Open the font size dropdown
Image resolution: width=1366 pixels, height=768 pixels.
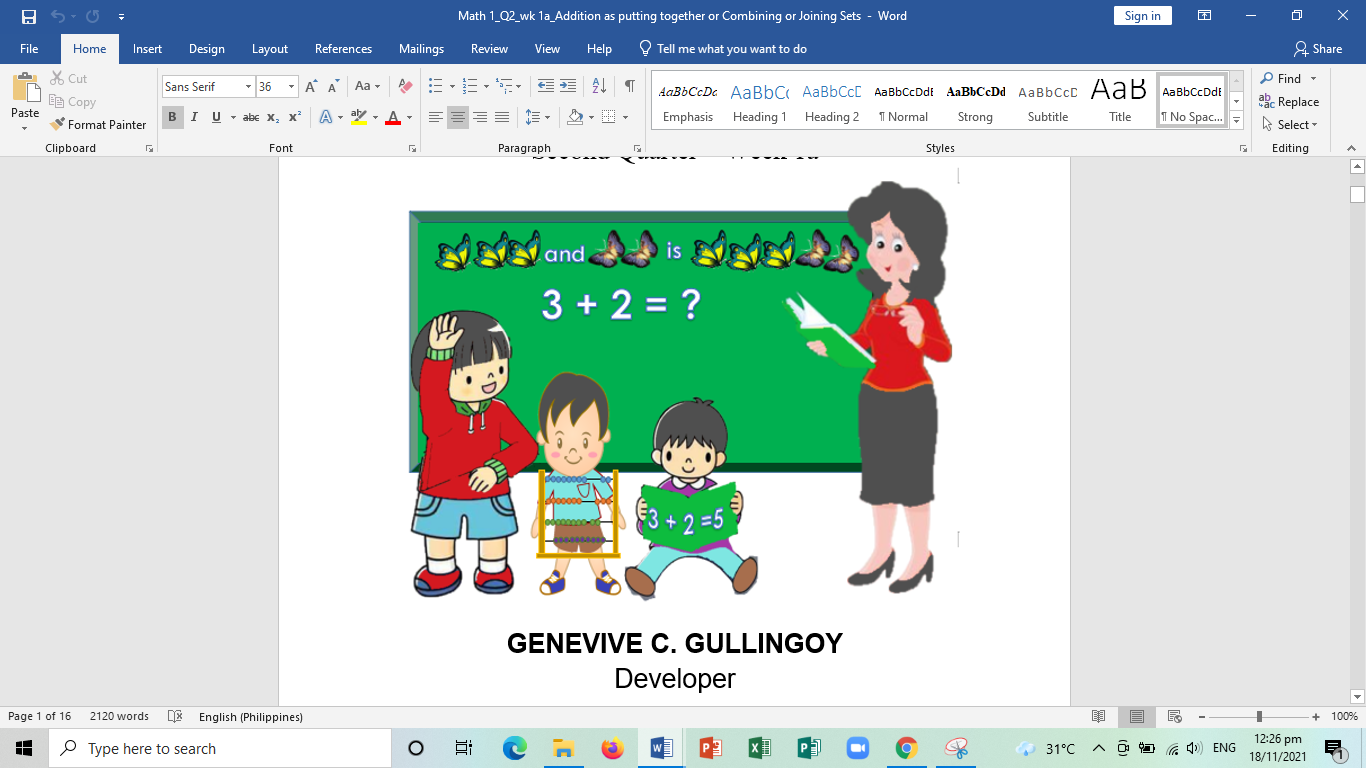click(291, 87)
